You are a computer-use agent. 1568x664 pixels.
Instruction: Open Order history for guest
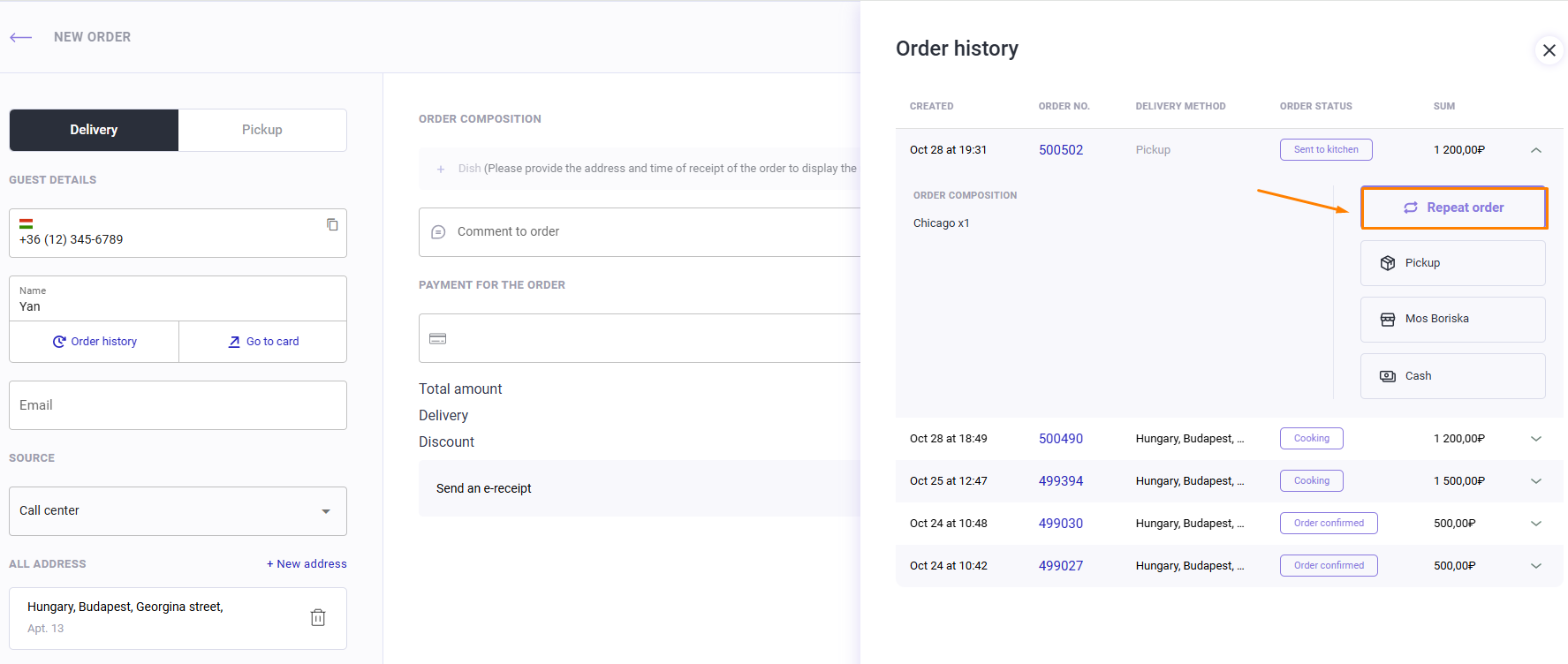click(x=95, y=342)
